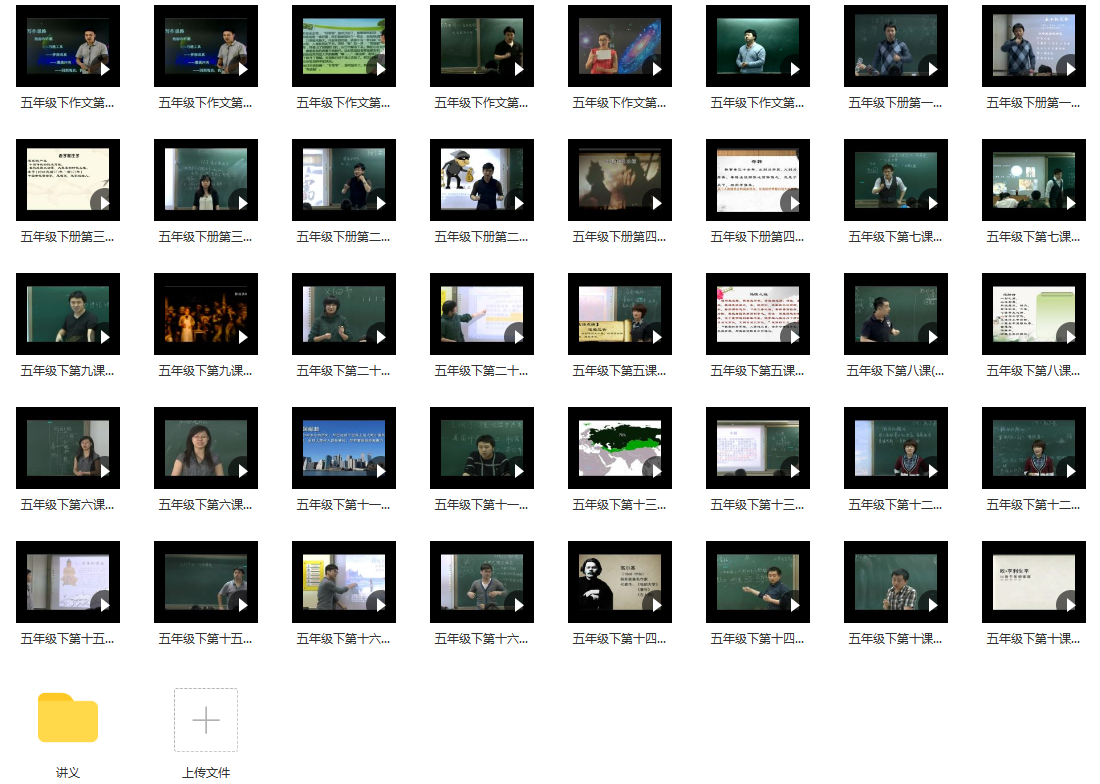1100x784 pixels.
Task: Click the 上传文件 label
Action: coord(206,772)
